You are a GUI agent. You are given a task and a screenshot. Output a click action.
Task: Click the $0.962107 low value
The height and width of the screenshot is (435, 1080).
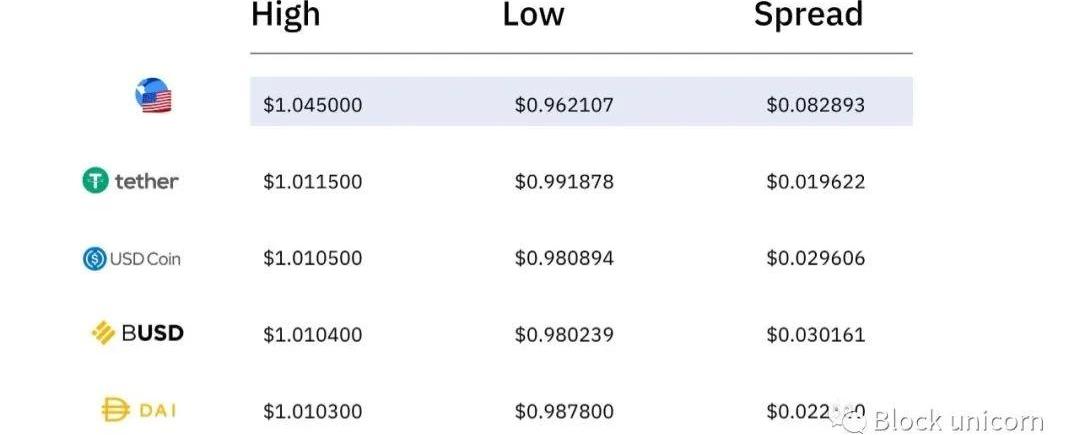click(563, 105)
